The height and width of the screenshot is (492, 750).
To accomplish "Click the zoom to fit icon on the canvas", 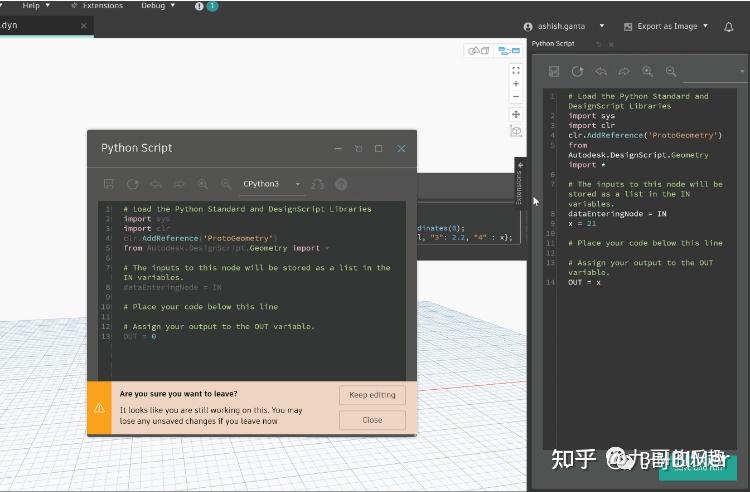I will point(516,70).
